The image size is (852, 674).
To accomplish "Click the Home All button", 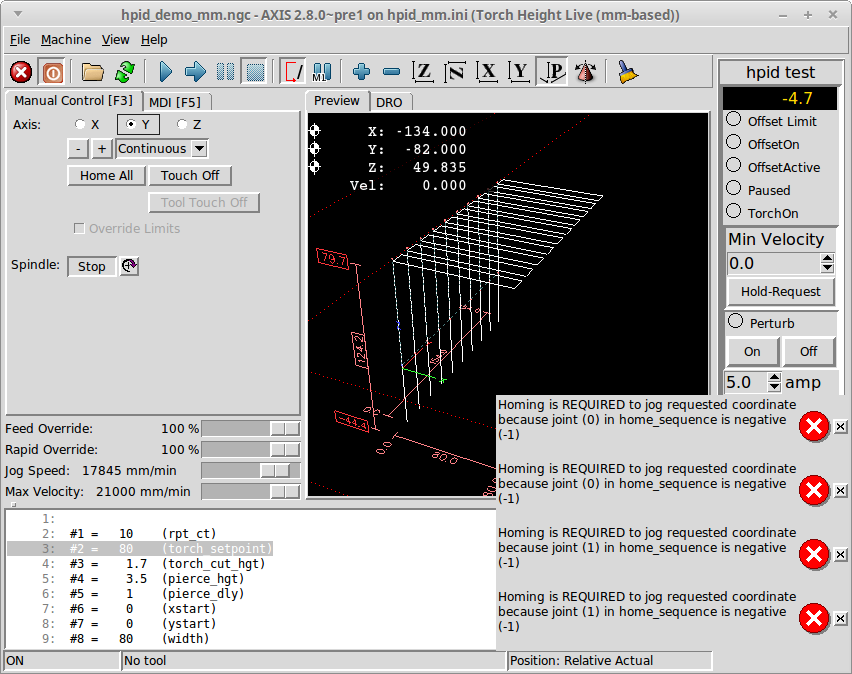I will click(106, 176).
